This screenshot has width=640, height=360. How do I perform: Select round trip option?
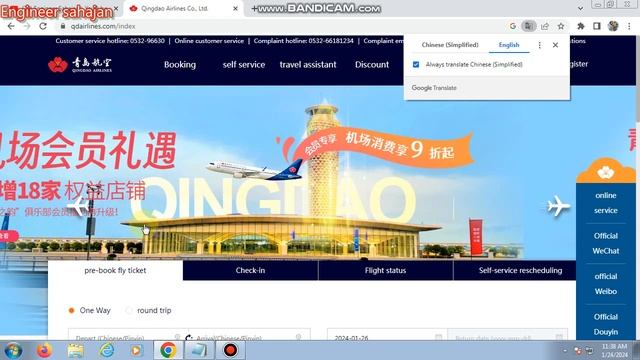coord(129,311)
